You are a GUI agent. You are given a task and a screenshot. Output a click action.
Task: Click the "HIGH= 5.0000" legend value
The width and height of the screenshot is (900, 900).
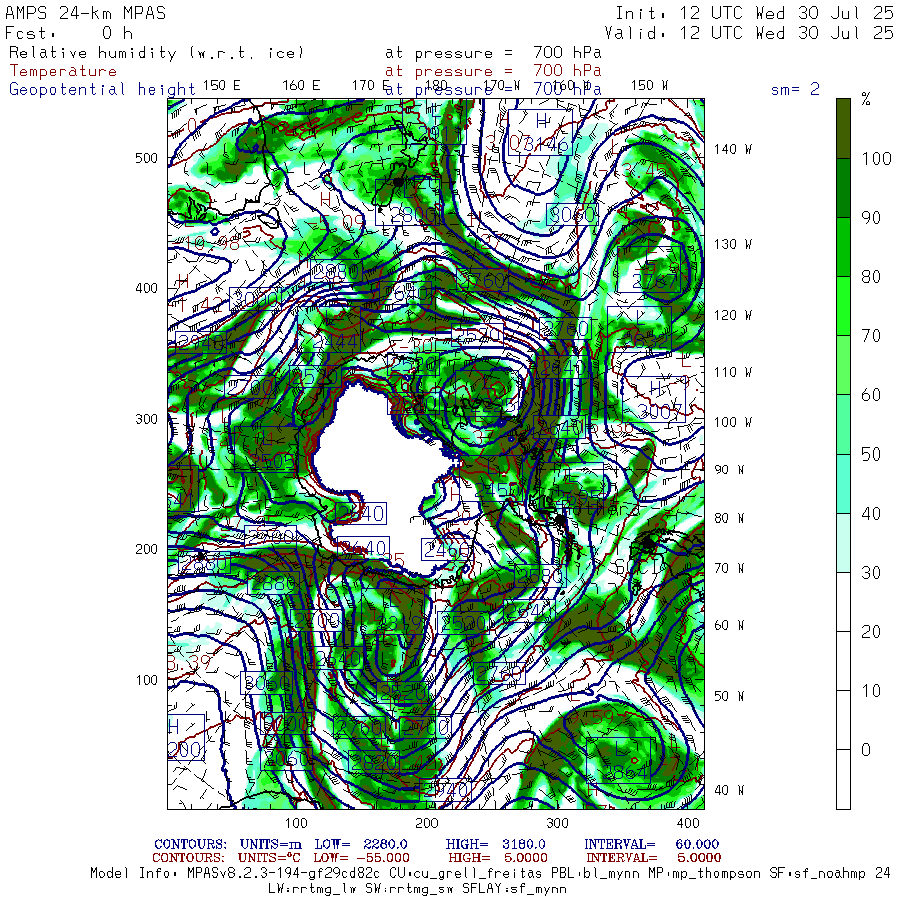(x=498, y=858)
